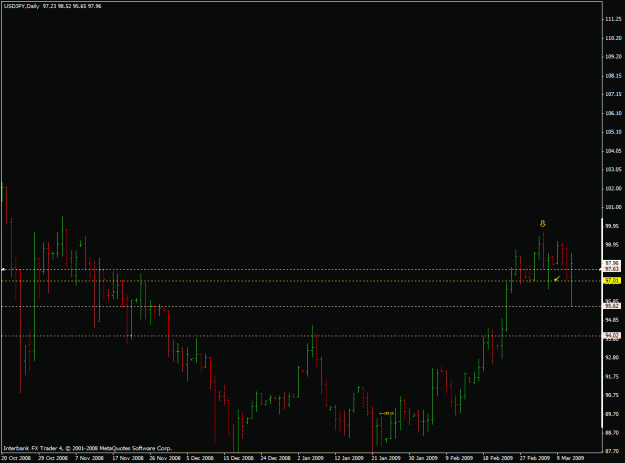Click the 90.75 price scale value
Image resolution: width=625 pixels, height=463 pixels.
pos(612,395)
